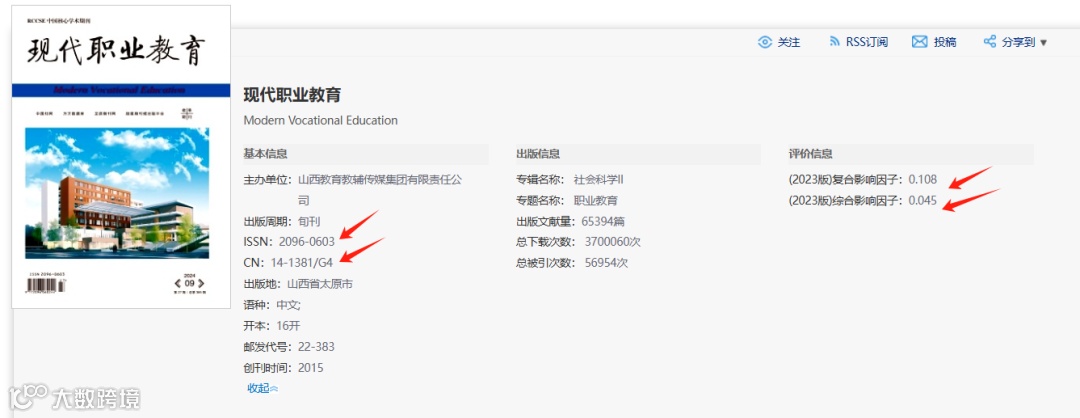Go to next issue with right chevron
Screen dimensions: 1080x418
[x=201, y=284]
